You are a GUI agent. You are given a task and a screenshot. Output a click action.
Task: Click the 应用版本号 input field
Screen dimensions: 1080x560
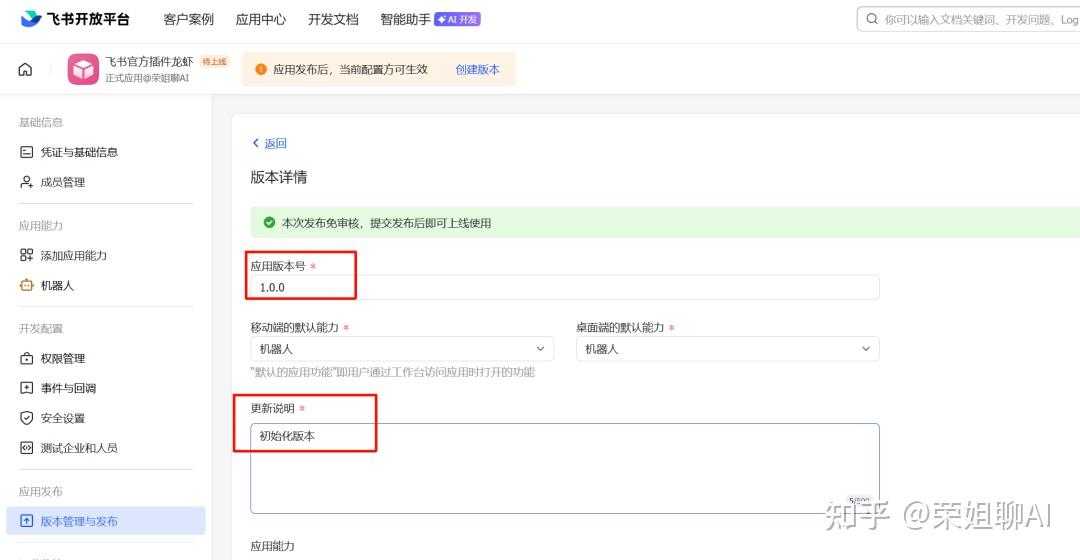[564, 287]
